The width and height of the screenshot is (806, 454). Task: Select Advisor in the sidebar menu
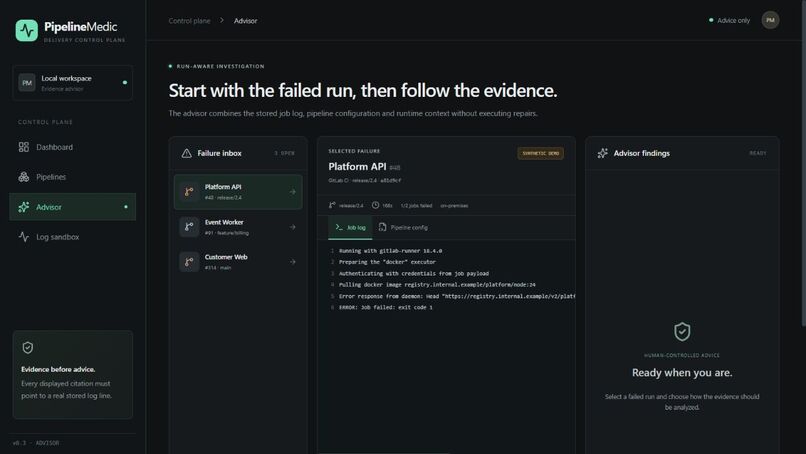pyautogui.click(x=72, y=207)
